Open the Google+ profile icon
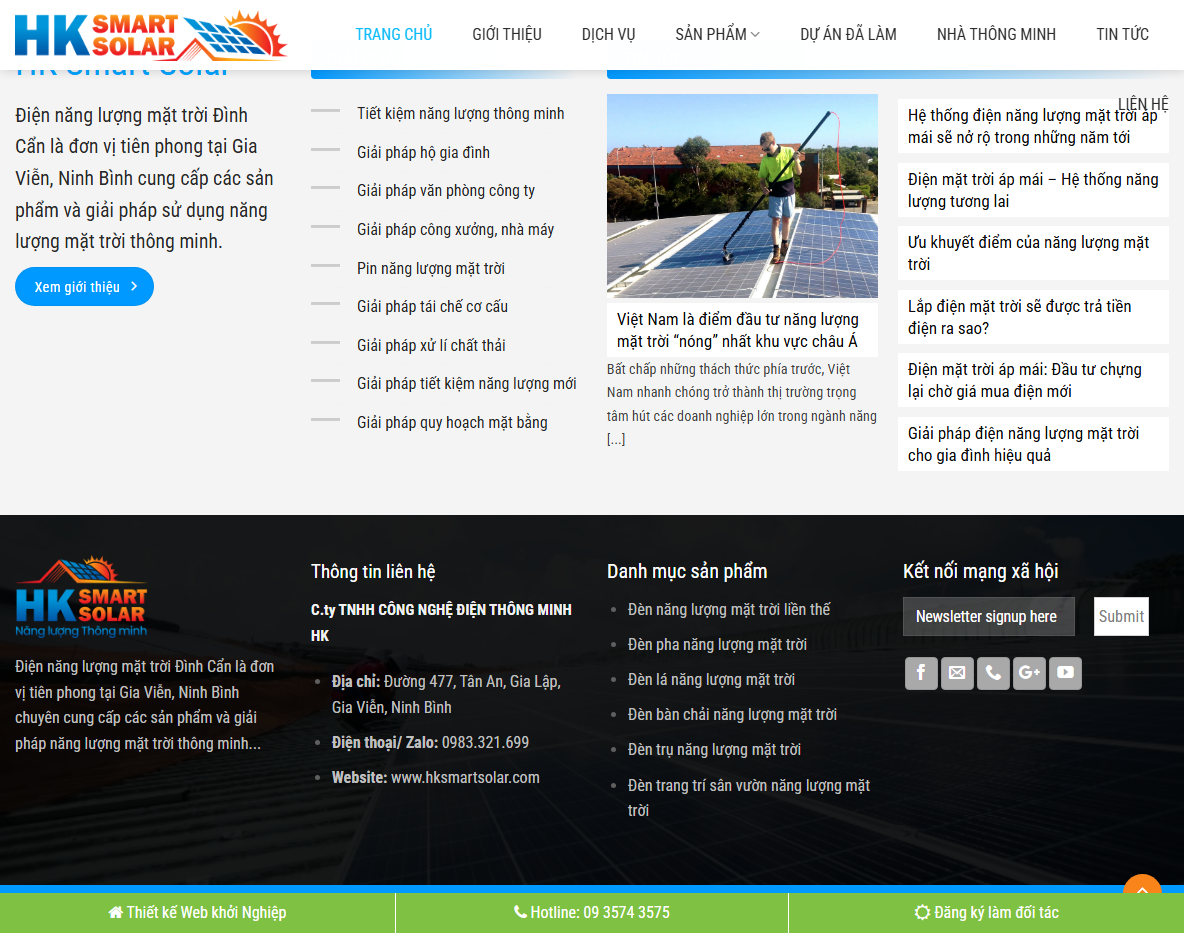Image resolution: width=1184 pixels, height=933 pixels. [x=1029, y=673]
